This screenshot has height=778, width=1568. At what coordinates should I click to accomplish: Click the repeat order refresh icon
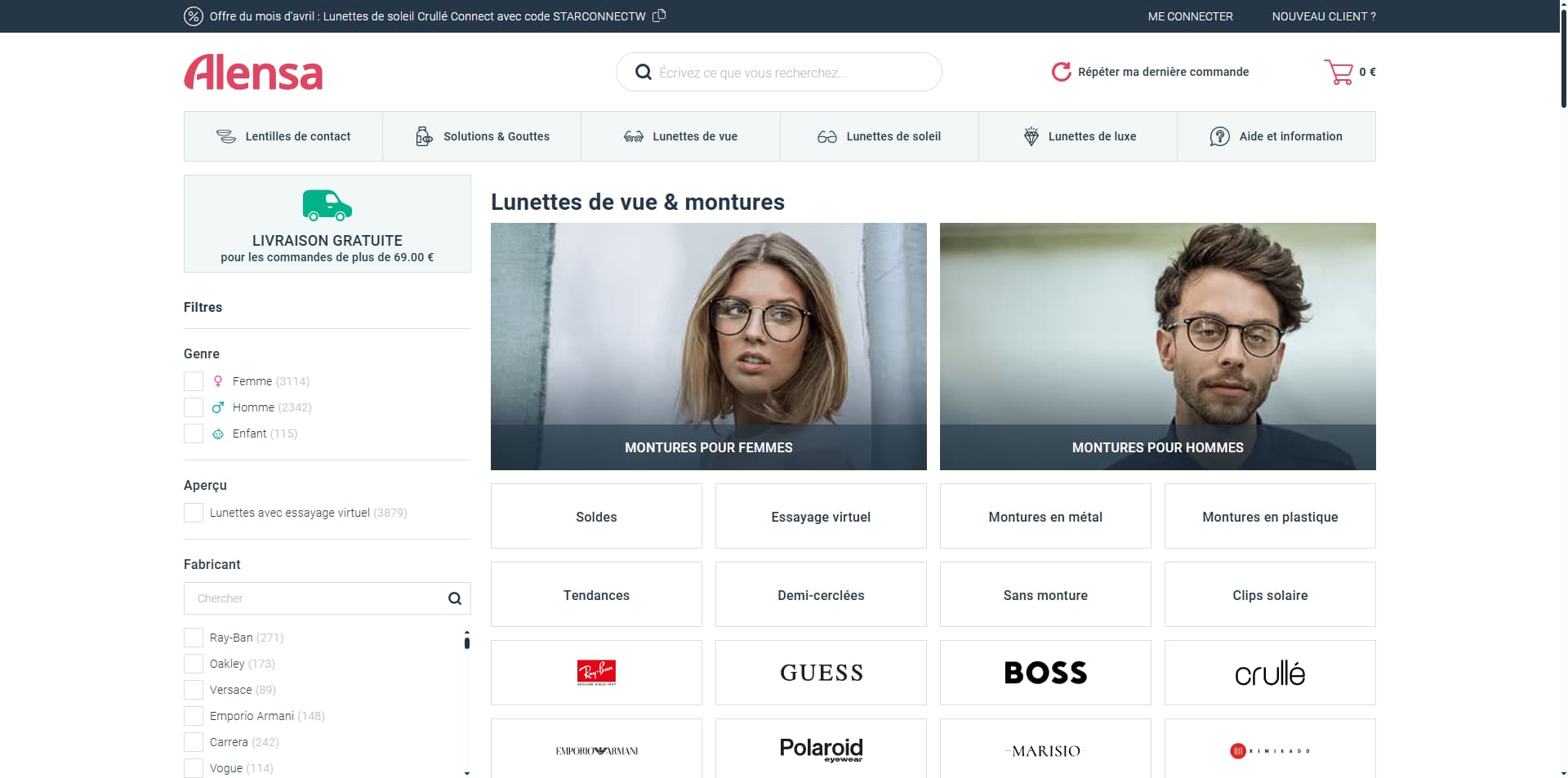click(1061, 72)
